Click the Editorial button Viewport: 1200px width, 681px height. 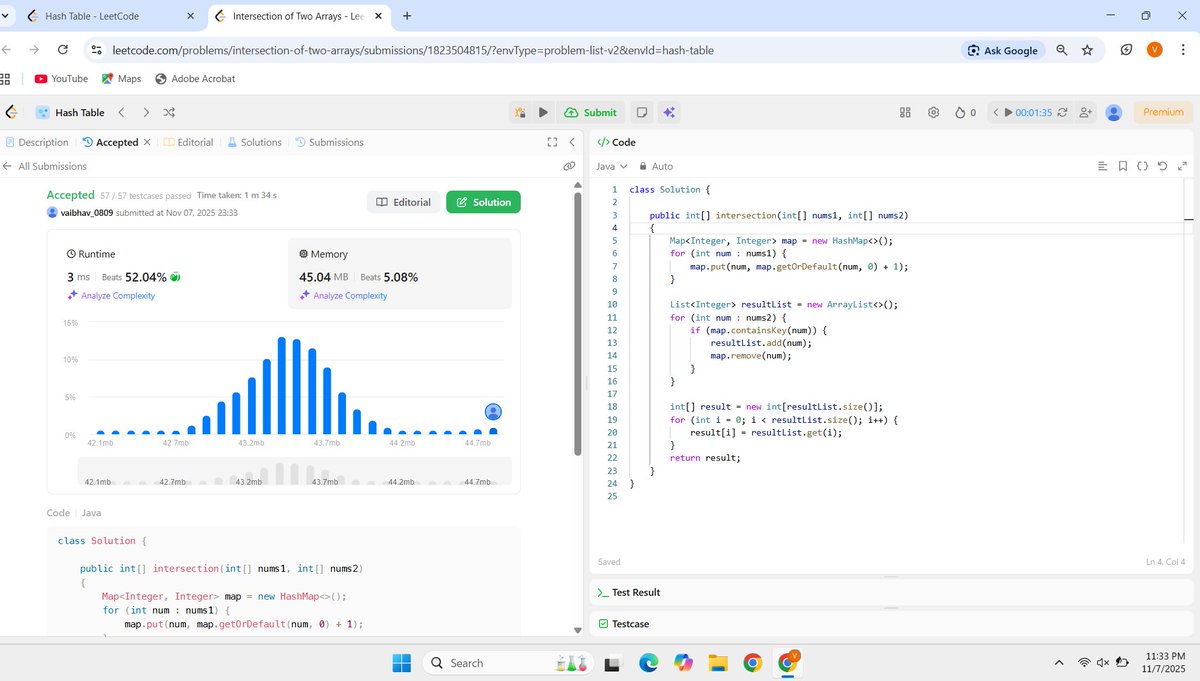point(403,202)
